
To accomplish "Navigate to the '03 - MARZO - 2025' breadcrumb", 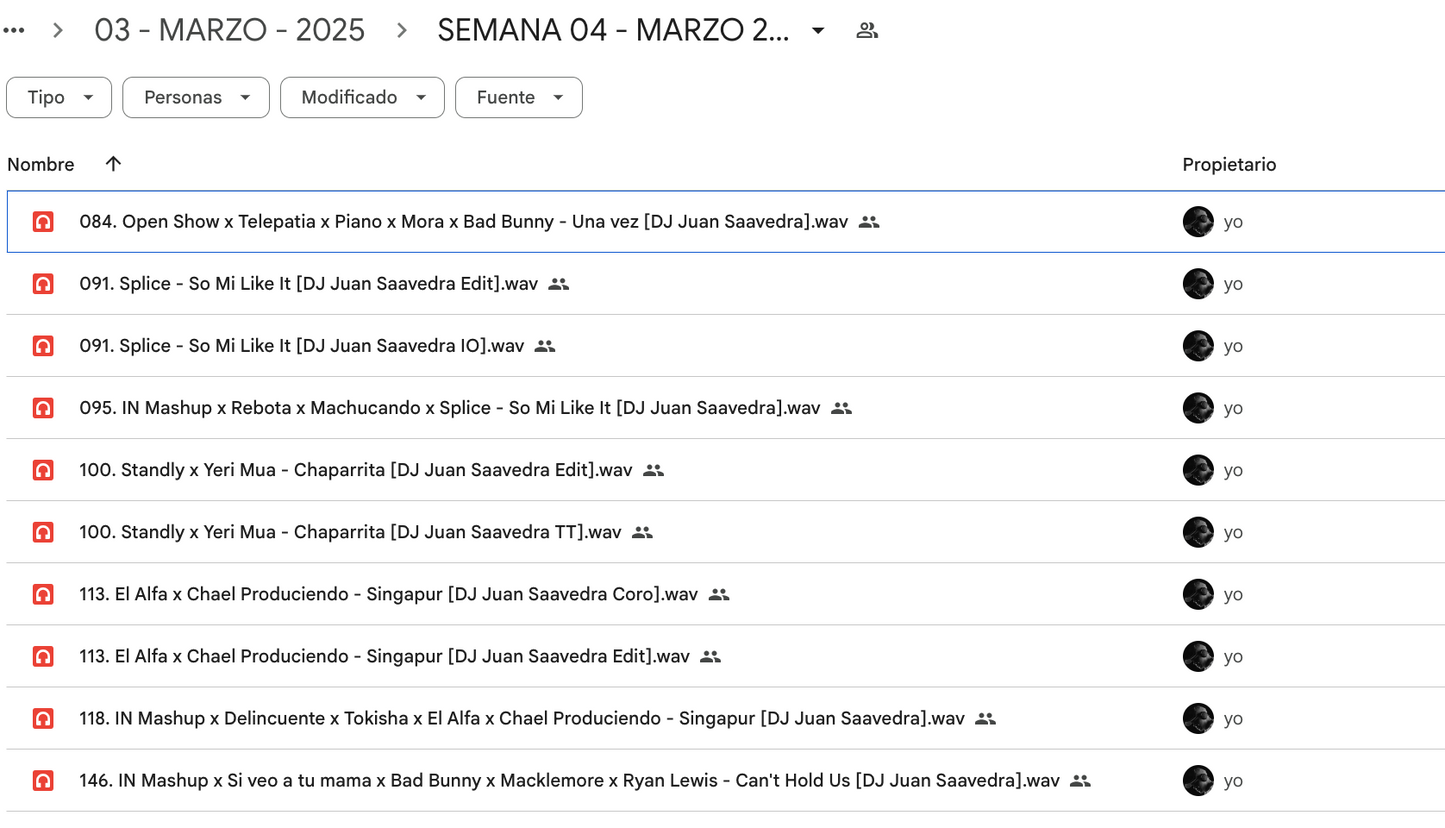I will click(x=229, y=30).
